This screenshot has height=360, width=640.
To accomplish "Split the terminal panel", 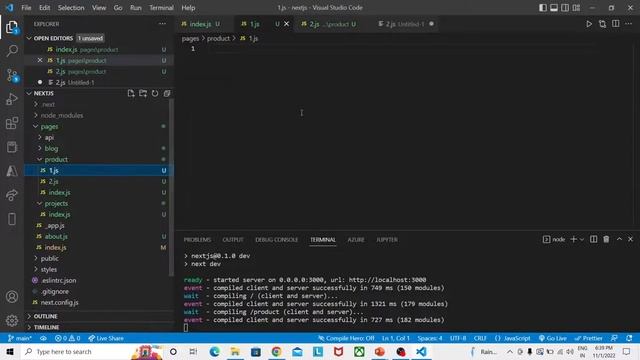I will coord(593,239).
